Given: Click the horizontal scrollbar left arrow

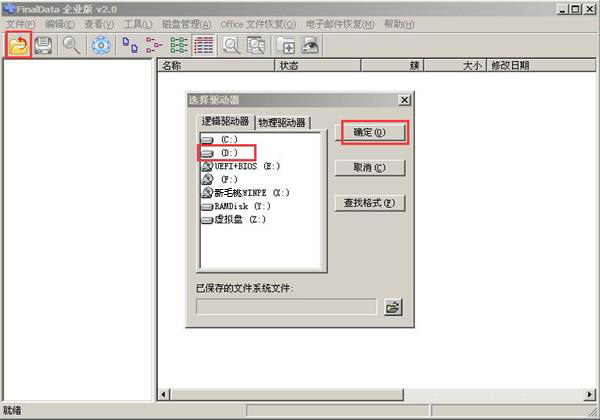Looking at the screenshot, I should (x=164, y=394).
